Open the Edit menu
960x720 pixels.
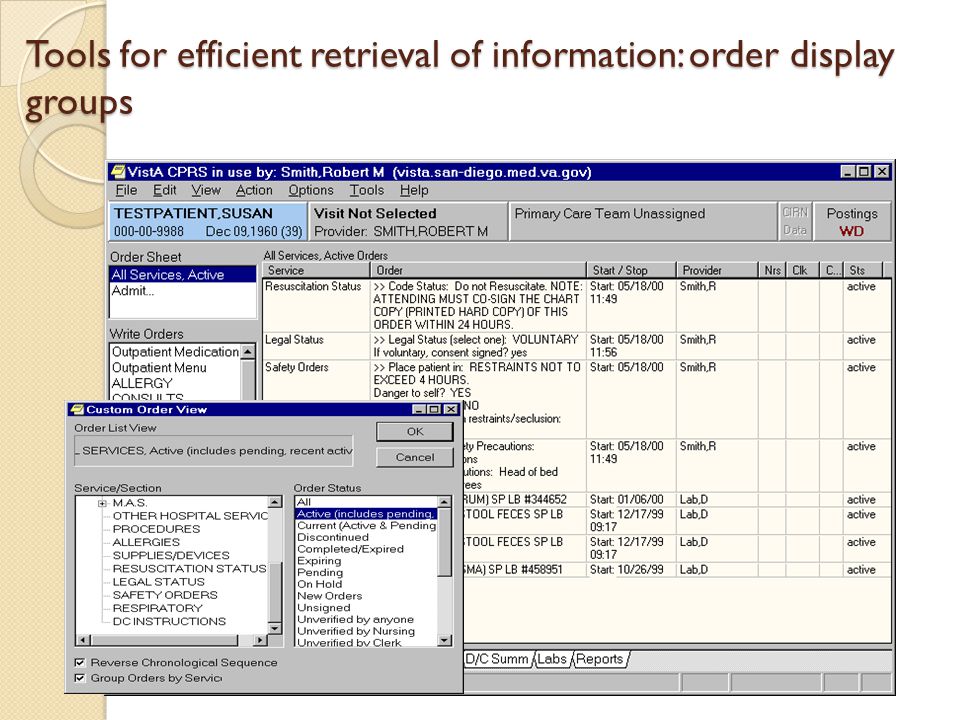point(164,190)
